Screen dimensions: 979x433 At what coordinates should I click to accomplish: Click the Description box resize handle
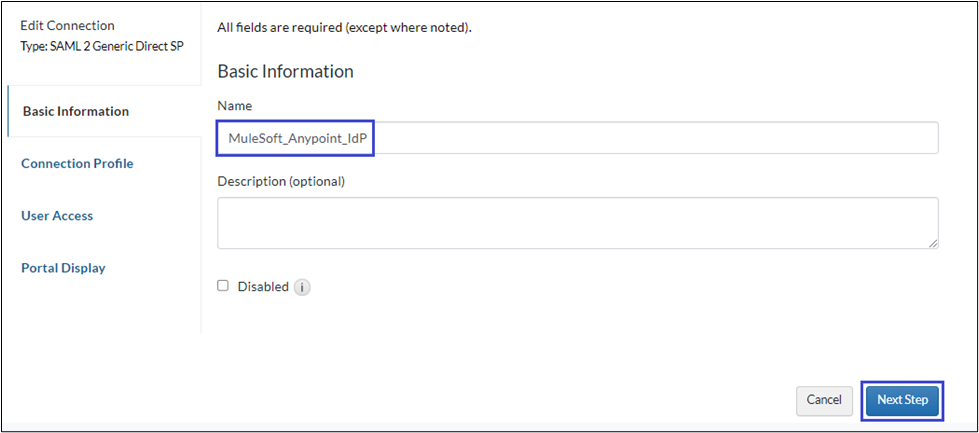932,242
